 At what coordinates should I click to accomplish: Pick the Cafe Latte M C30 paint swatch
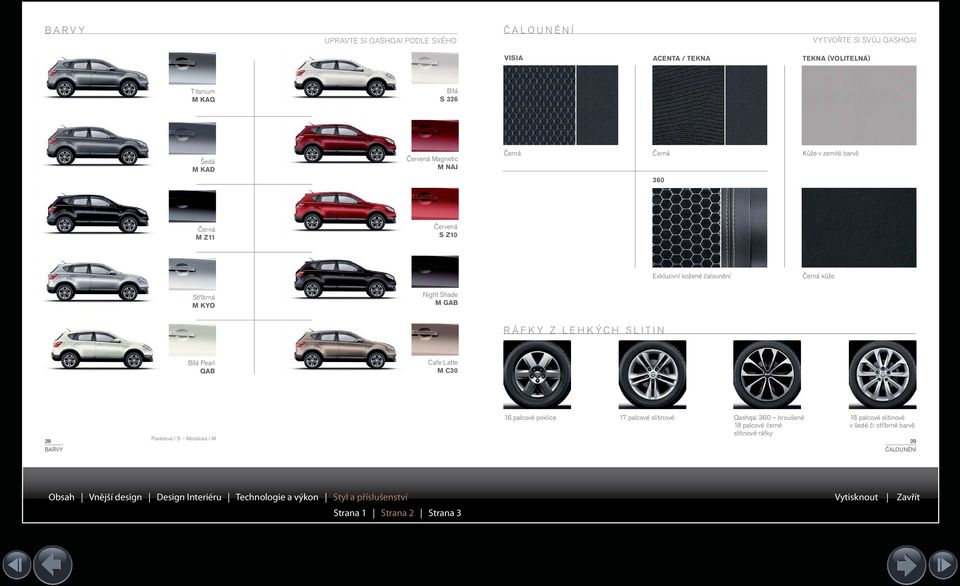435,340
